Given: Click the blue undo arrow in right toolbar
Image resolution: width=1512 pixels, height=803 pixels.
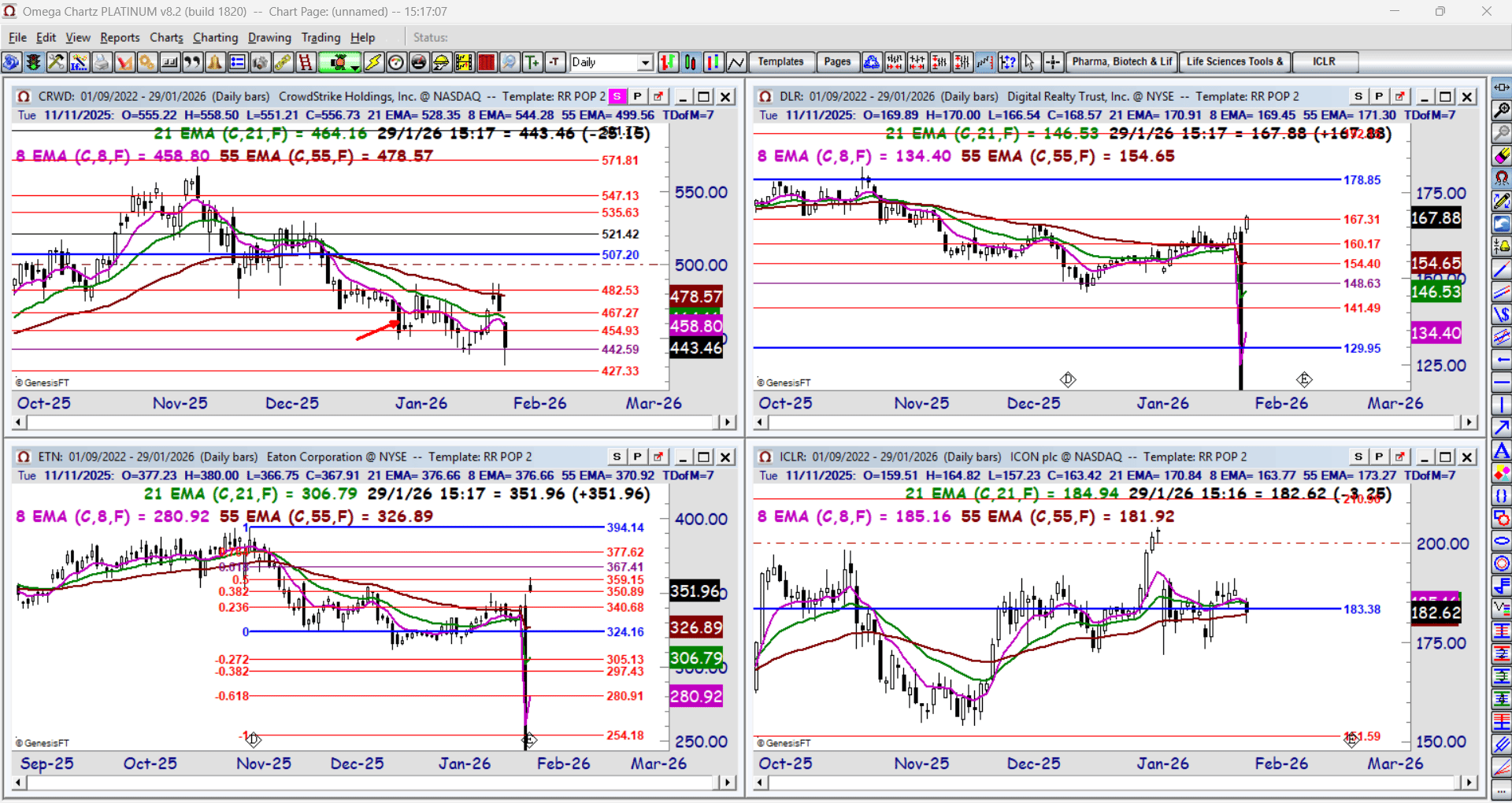Looking at the screenshot, I should pyautogui.click(x=1502, y=224).
